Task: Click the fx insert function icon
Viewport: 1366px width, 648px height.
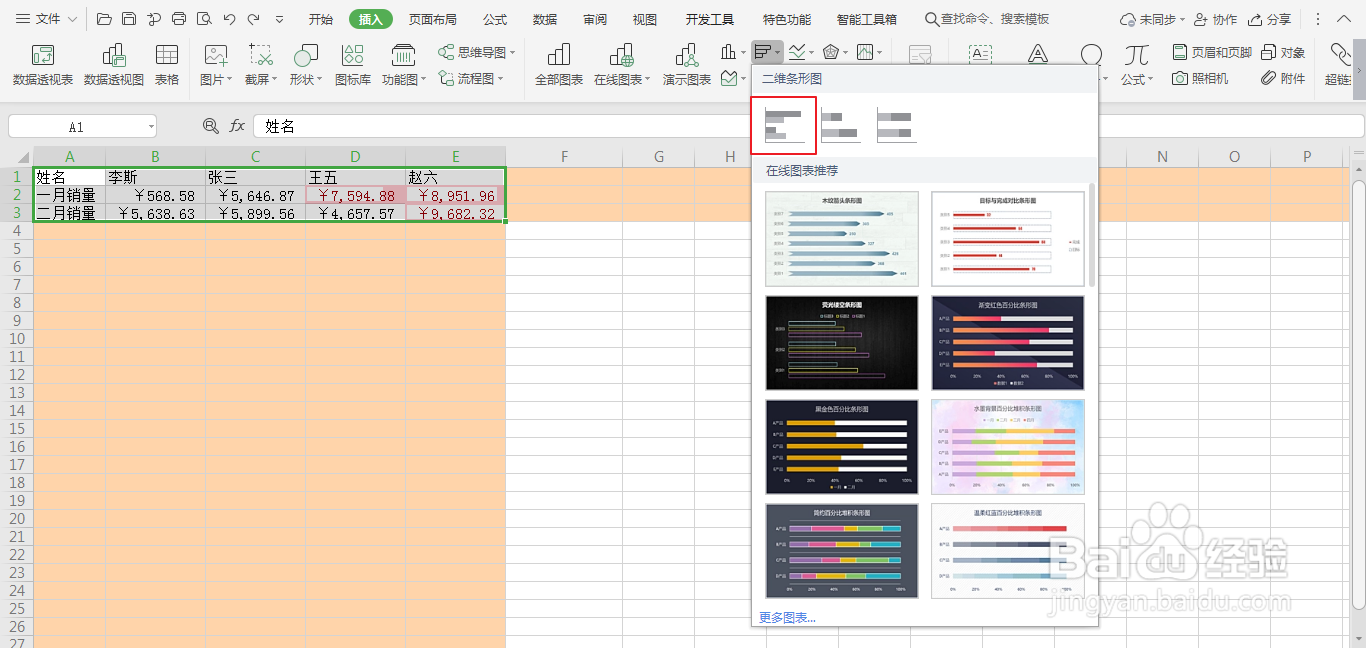Action: (237, 126)
